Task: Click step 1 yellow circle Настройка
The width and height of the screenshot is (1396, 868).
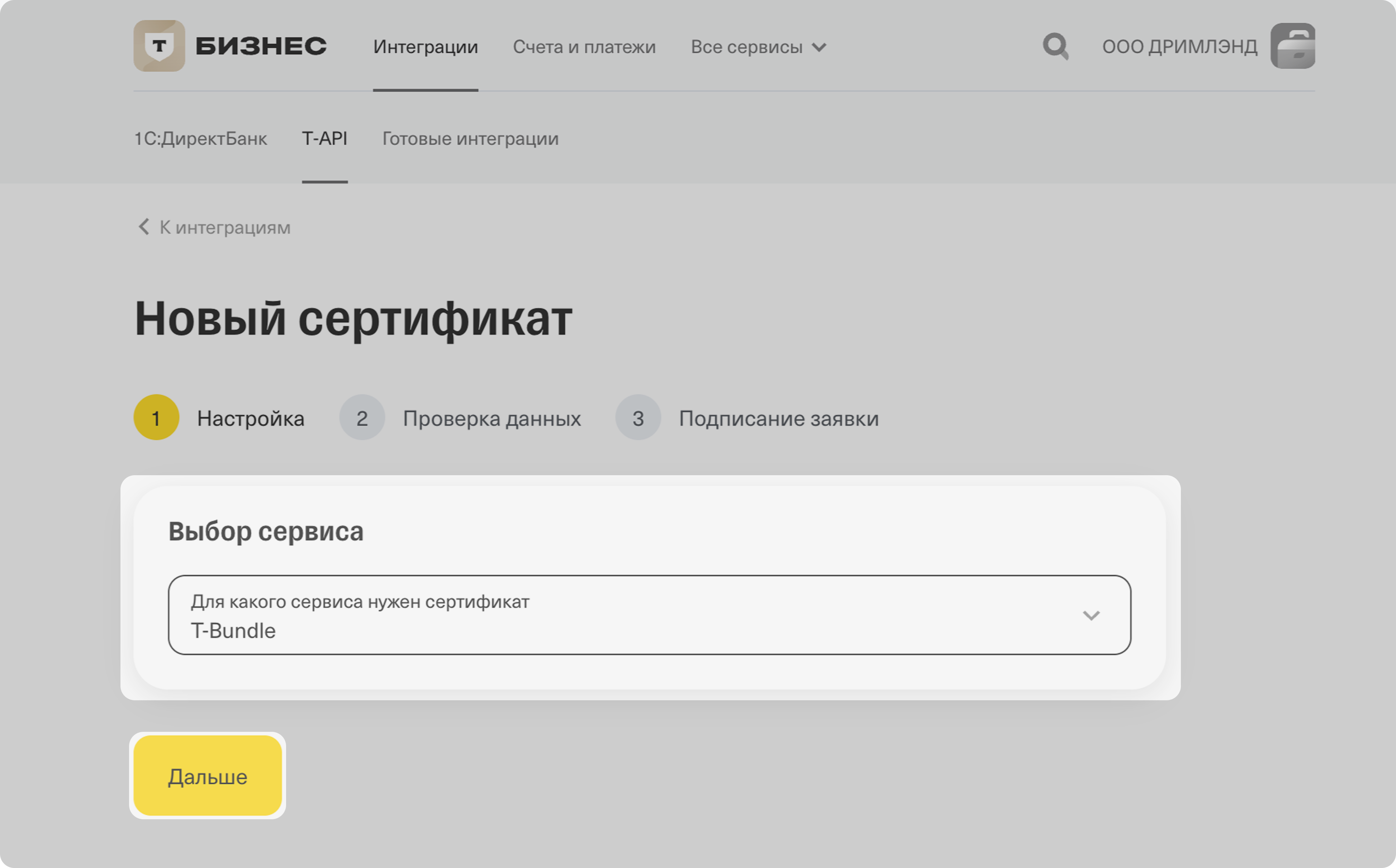Action: coord(156,418)
